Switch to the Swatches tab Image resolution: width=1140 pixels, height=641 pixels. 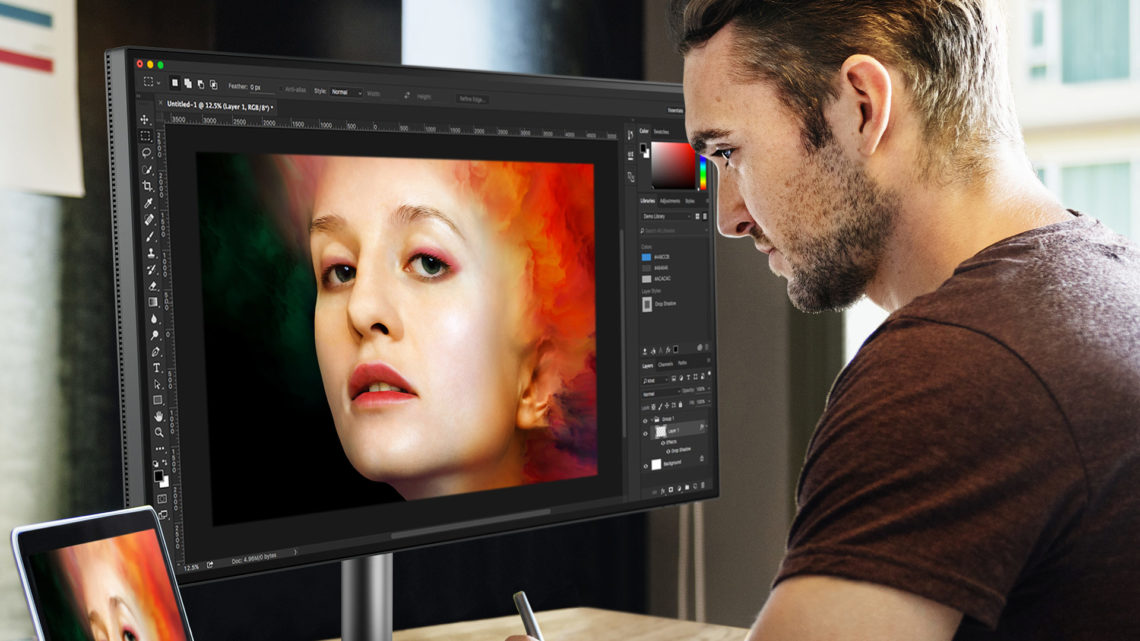662,132
